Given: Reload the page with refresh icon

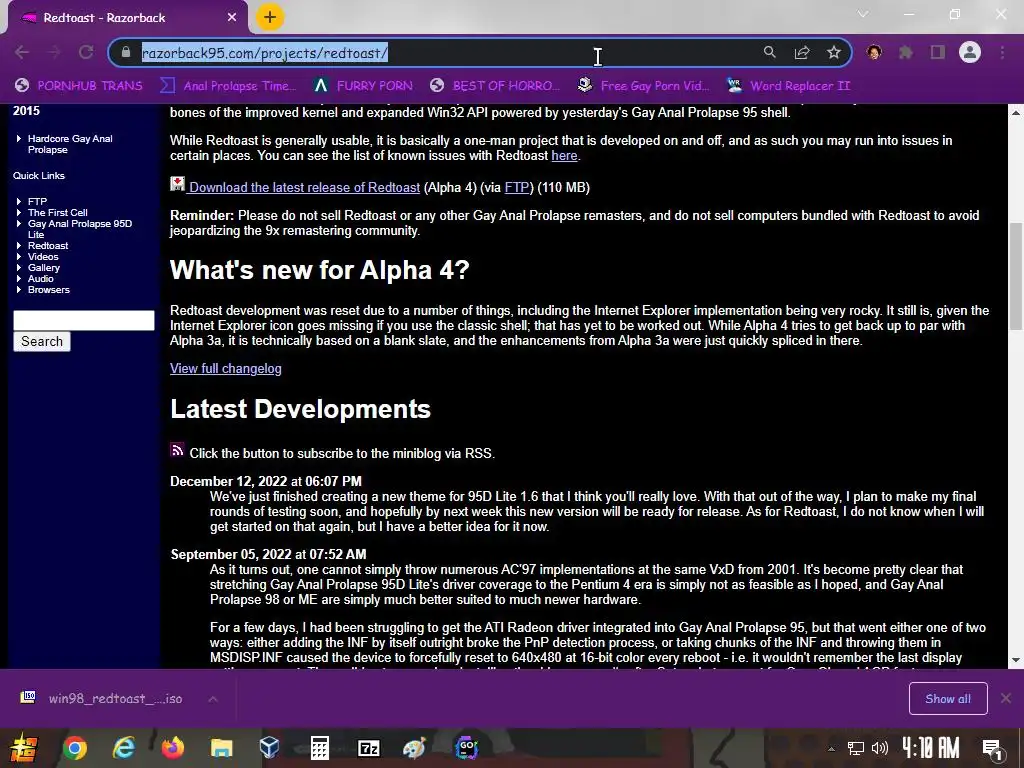Looking at the screenshot, I should 86,52.
